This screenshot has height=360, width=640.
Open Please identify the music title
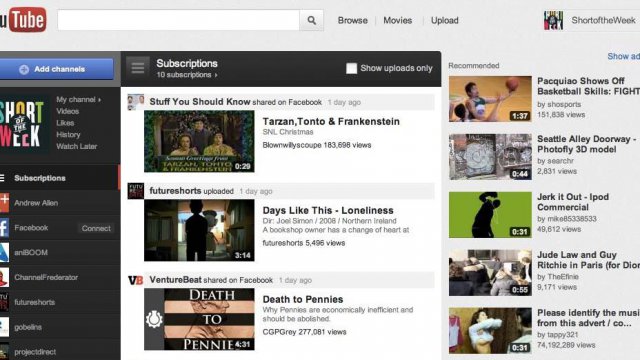click(588, 318)
